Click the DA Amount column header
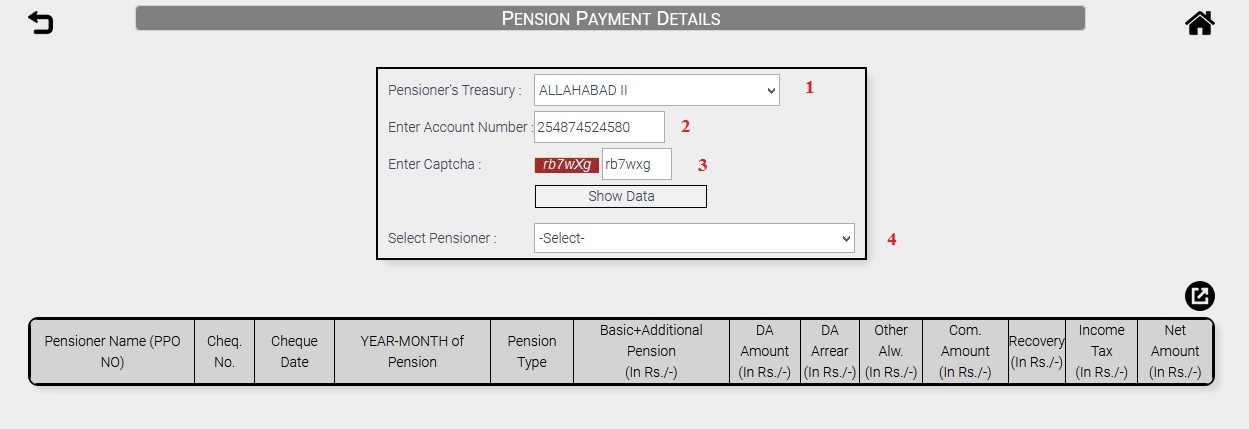 pos(765,351)
